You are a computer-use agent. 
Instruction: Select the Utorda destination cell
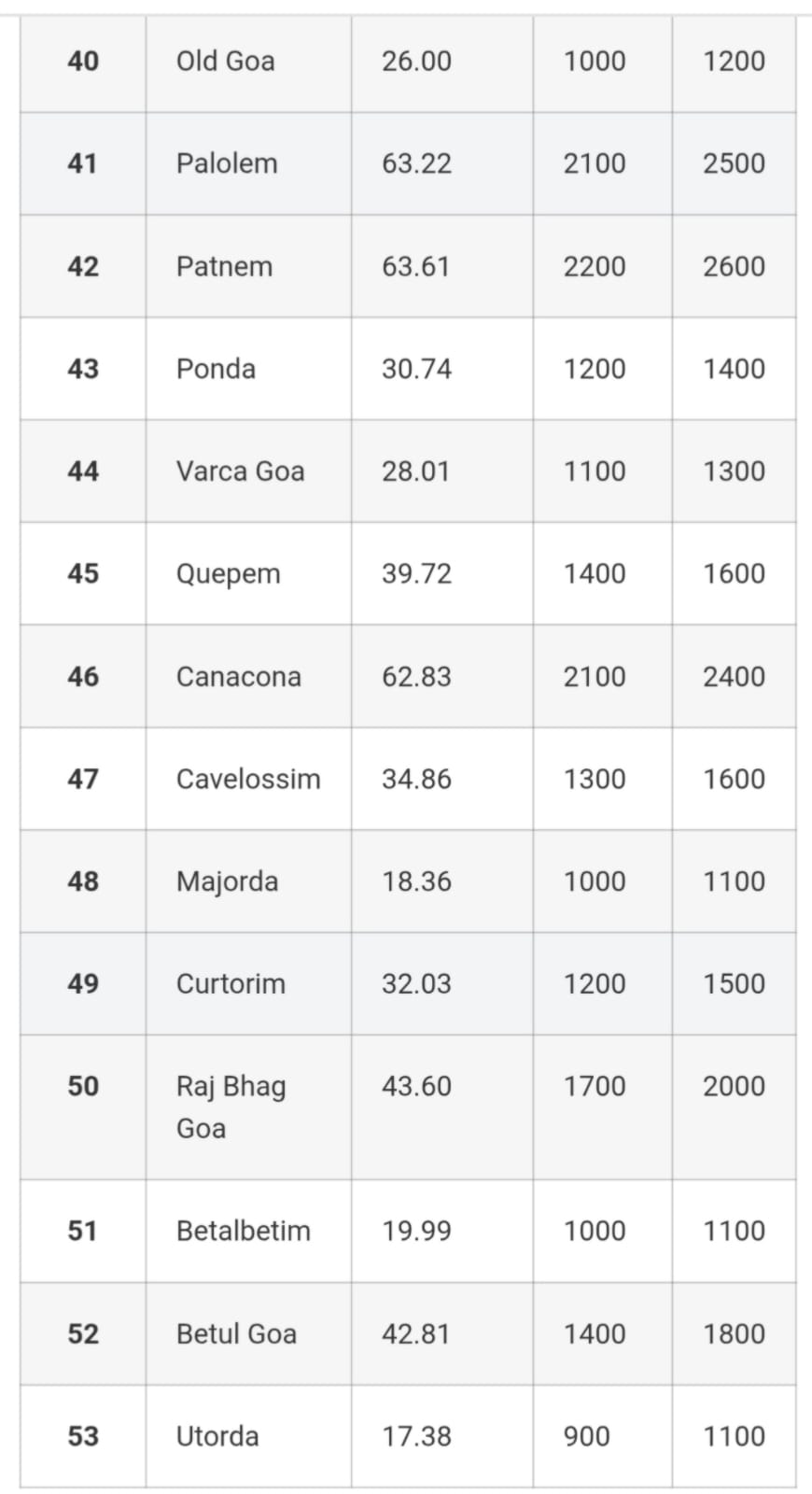pos(217,1436)
